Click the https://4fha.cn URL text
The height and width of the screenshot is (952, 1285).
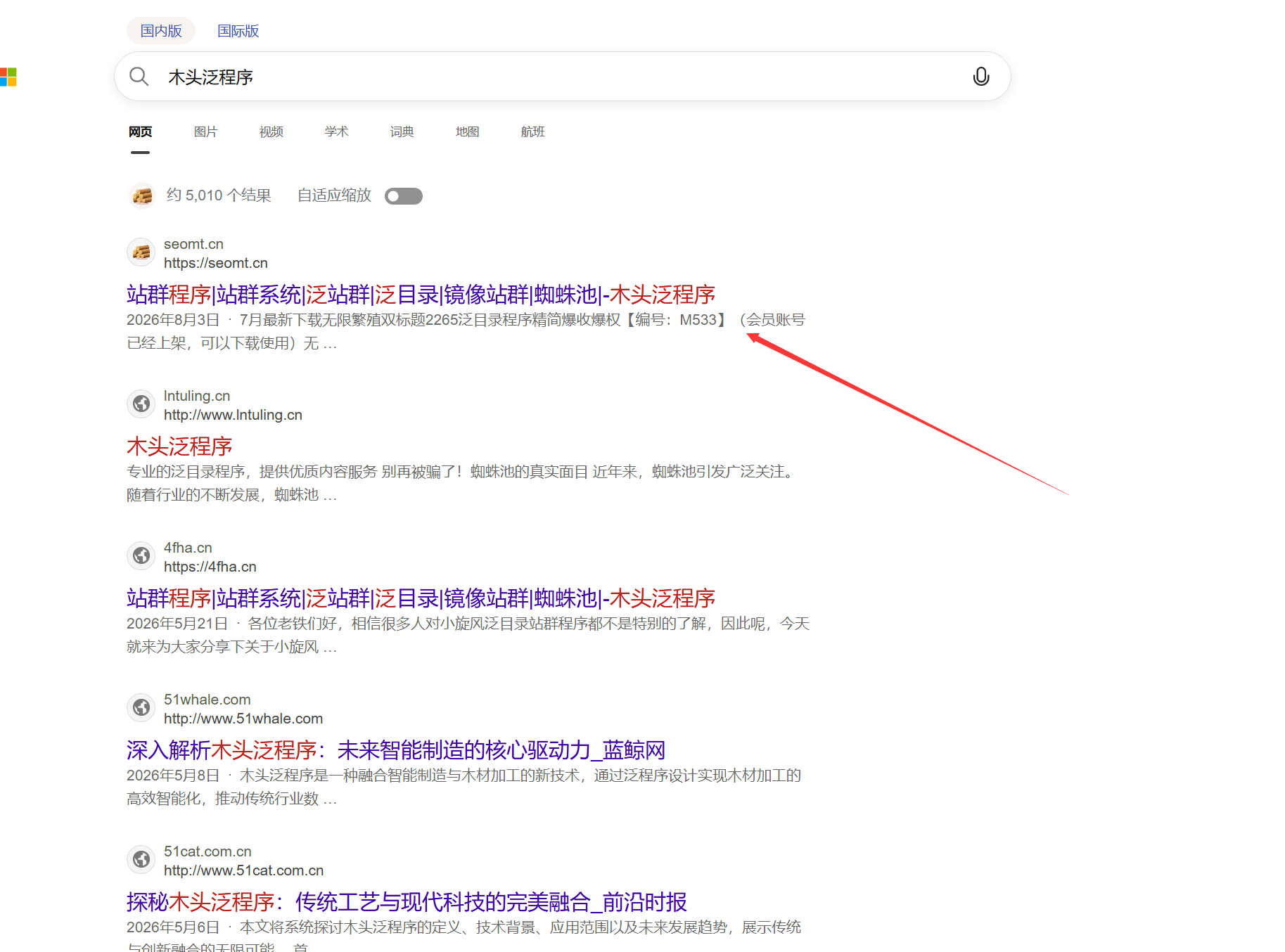click(210, 567)
